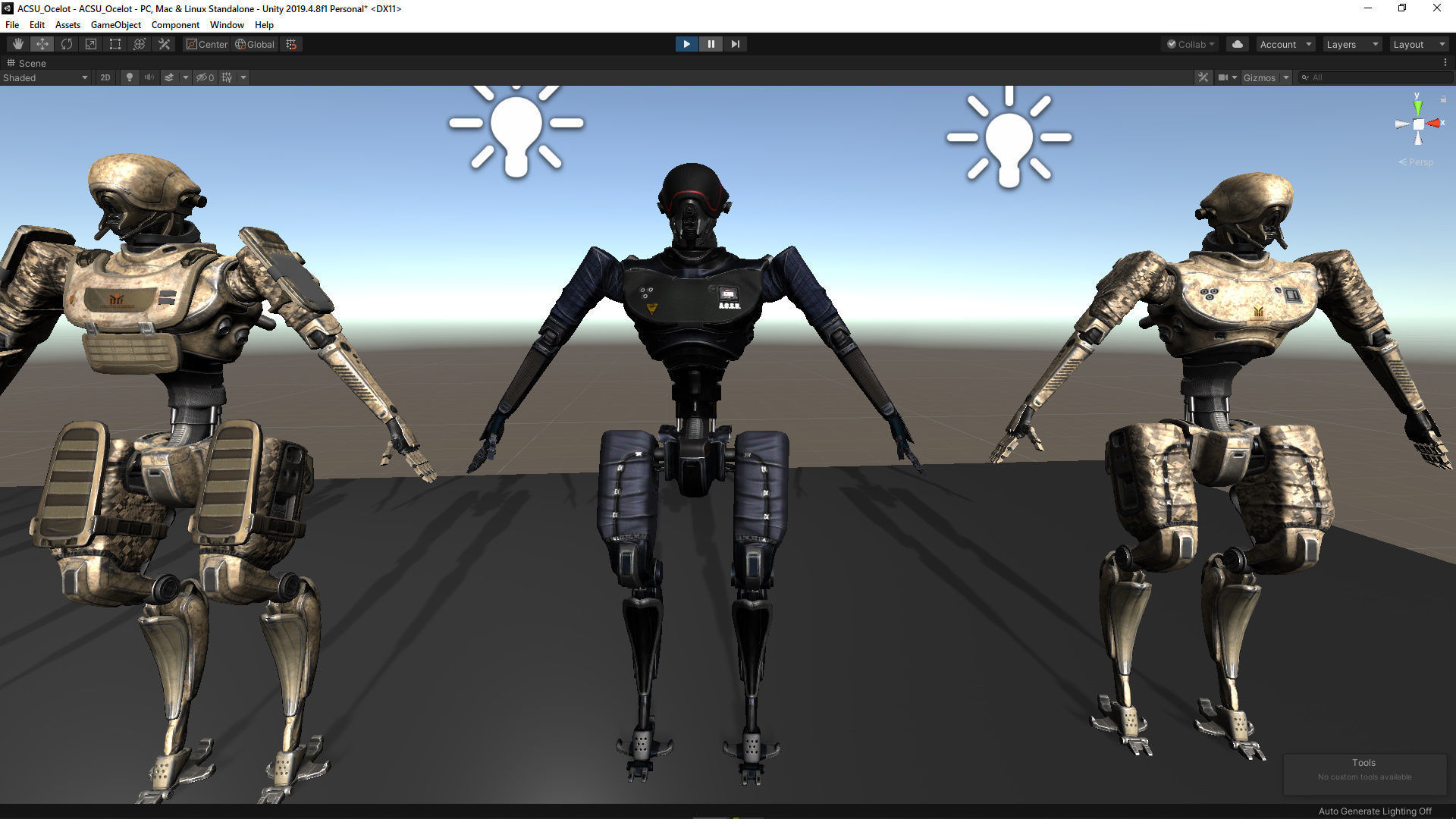Select the Hand tool
This screenshot has width=1456, height=819.
pyautogui.click(x=17, y=44)
